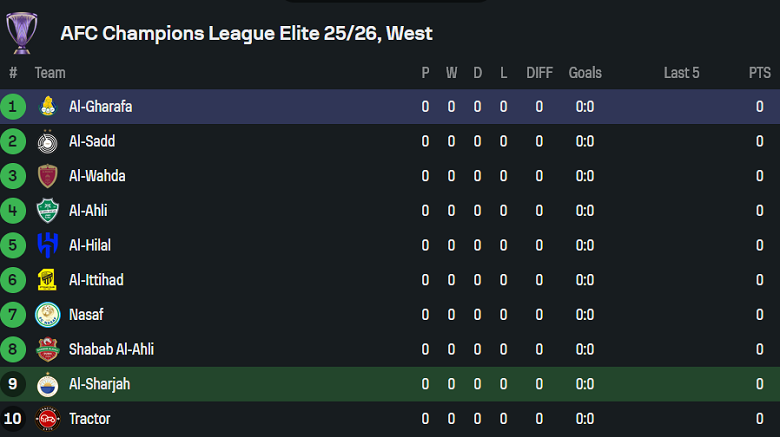Click the AFC Champions League trophy icon
Image resolution: width=780 pixels, height=437 pixels.
(21, 32)
